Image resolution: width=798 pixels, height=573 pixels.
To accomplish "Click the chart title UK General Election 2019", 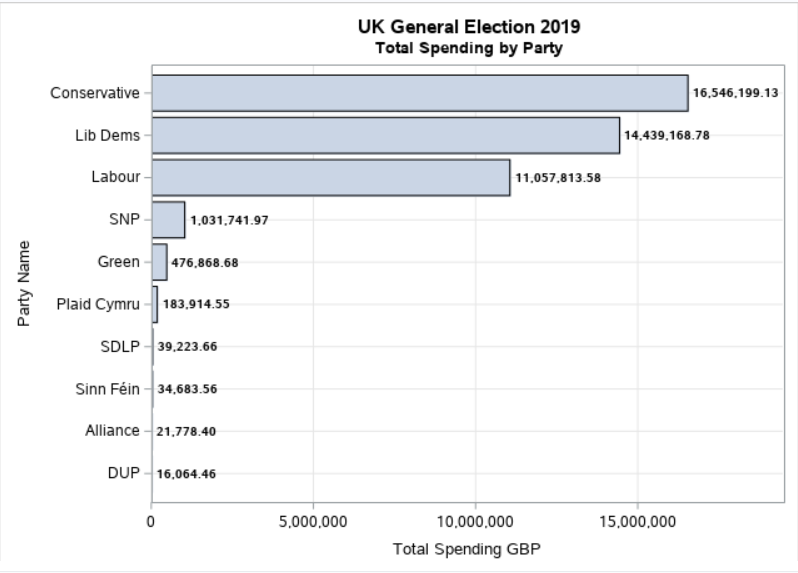I will [x=468, y=27].
